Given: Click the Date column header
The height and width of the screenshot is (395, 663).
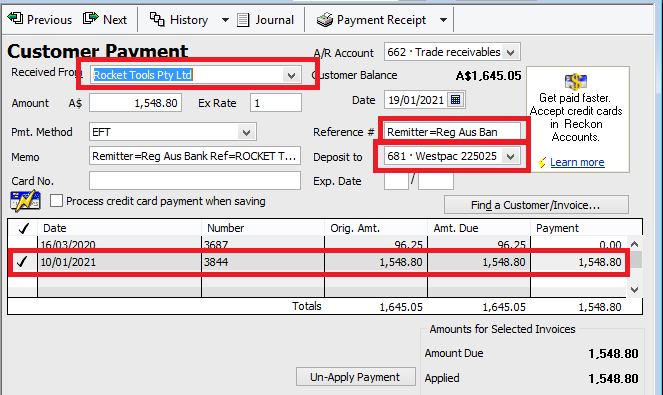Looking at the screenshot, I should tap(119, 228).
